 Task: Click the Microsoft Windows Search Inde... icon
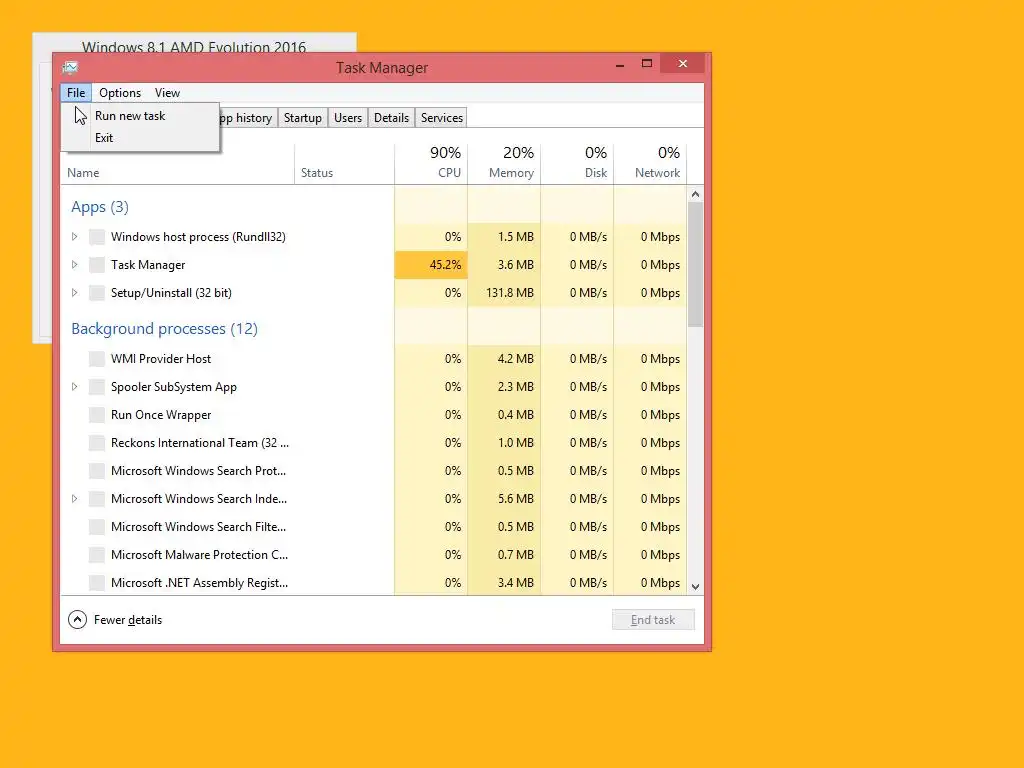point(97,499)
